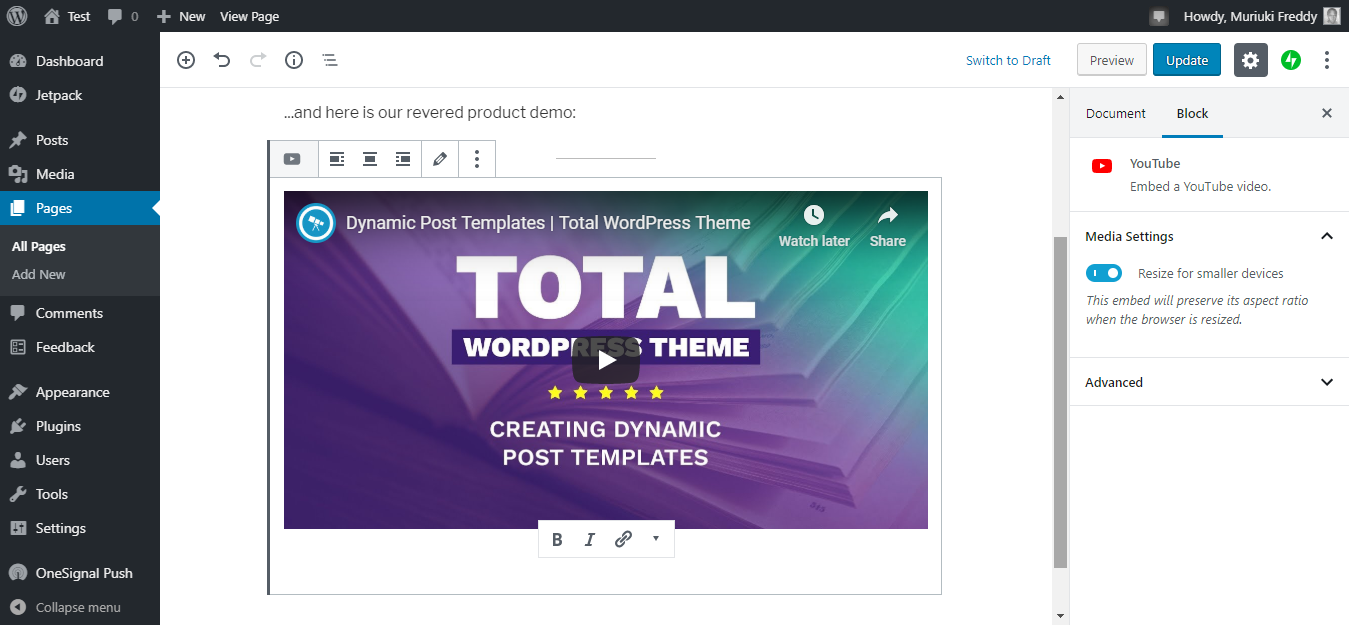The height and width of the screenshot is (625, 1349).
Task: Click the YouTube block type icon
Action: [x=292, y=159]
